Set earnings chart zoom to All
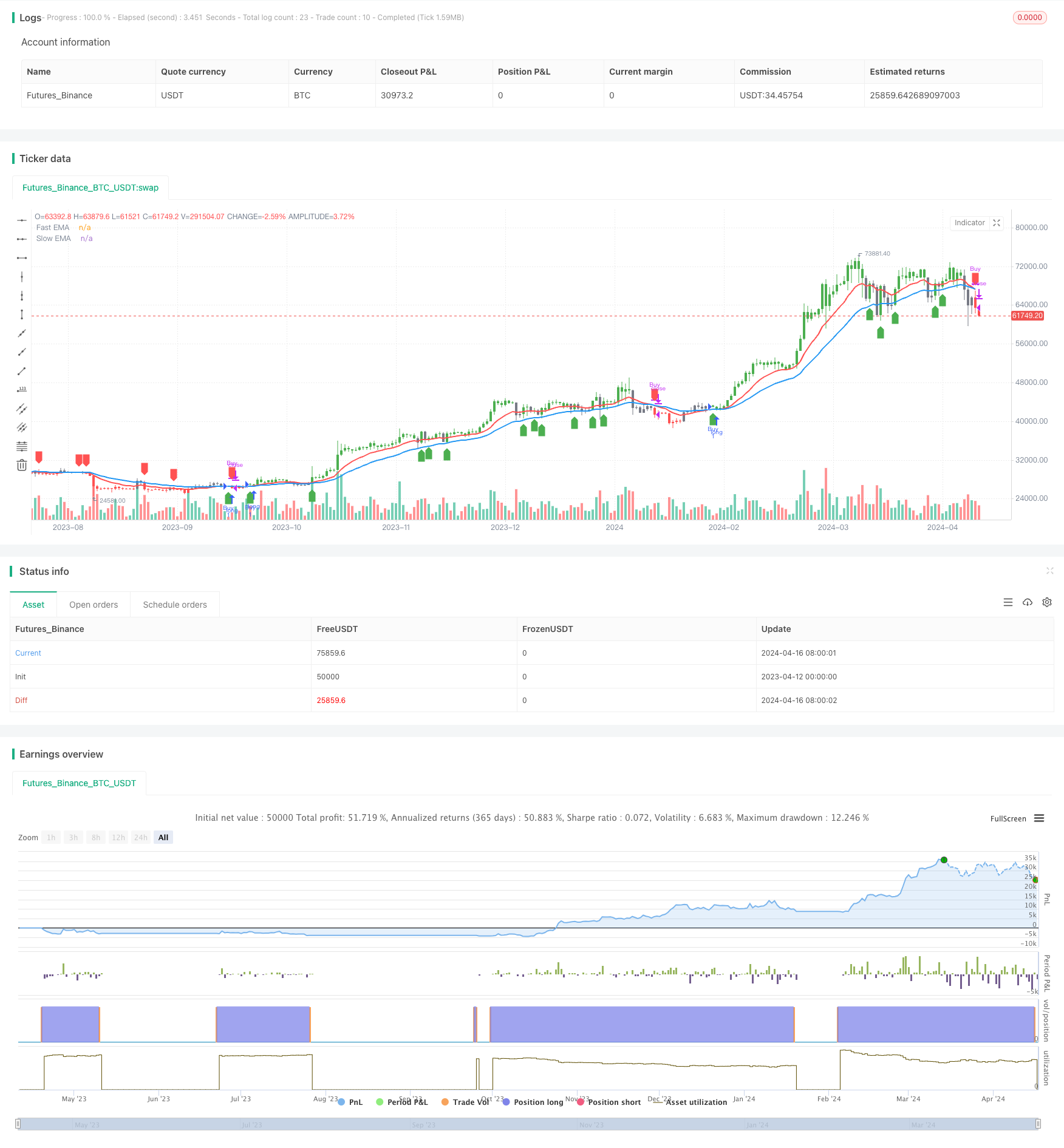The width and height of the screenshot is (1064, 1148). [x=163, y=837]
